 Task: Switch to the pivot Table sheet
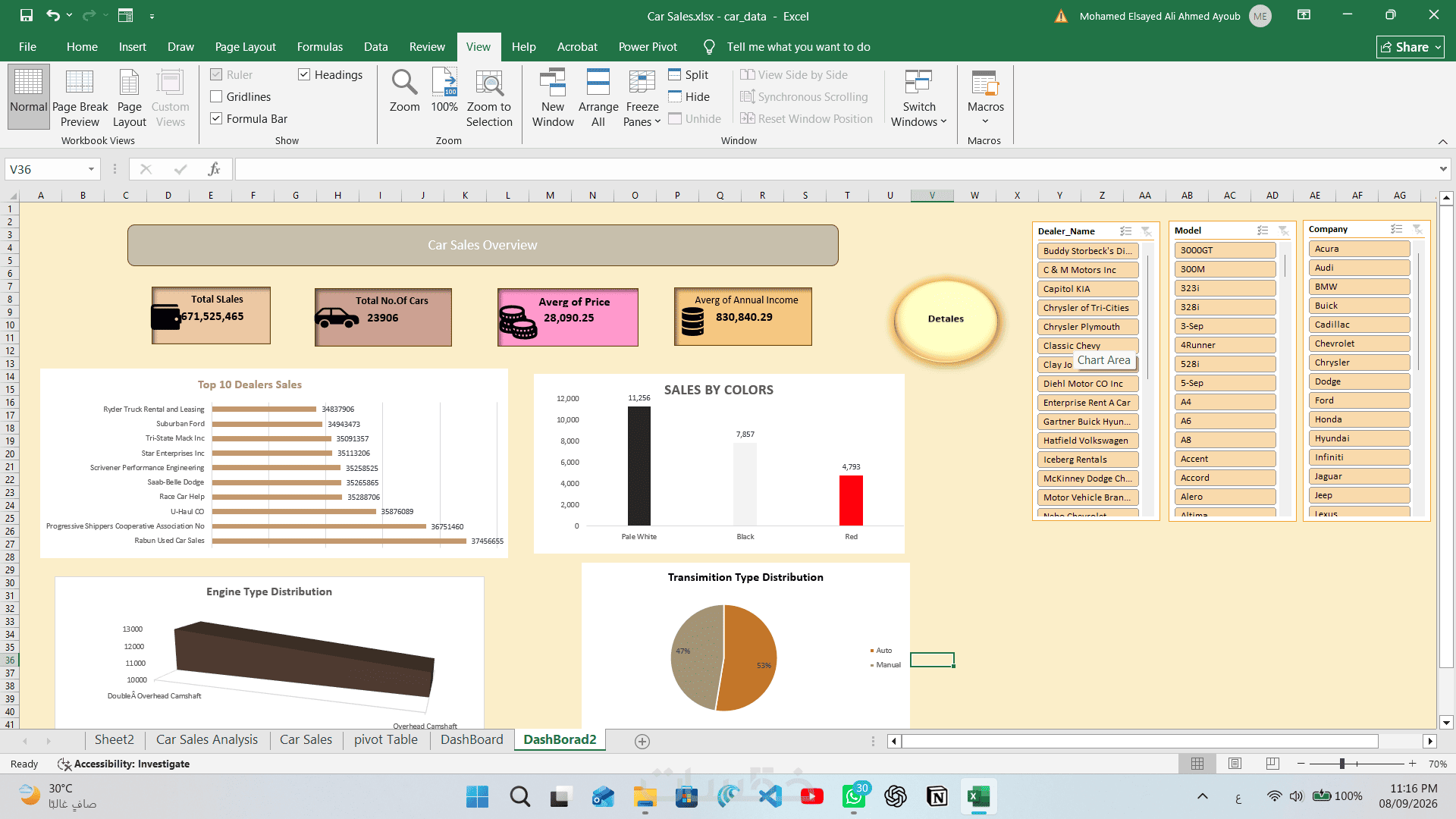tap(385, 739)
